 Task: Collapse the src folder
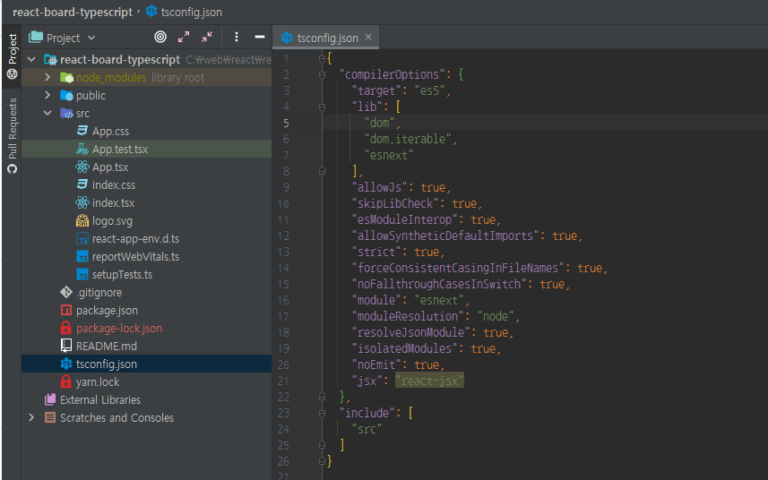click(47, 113)
